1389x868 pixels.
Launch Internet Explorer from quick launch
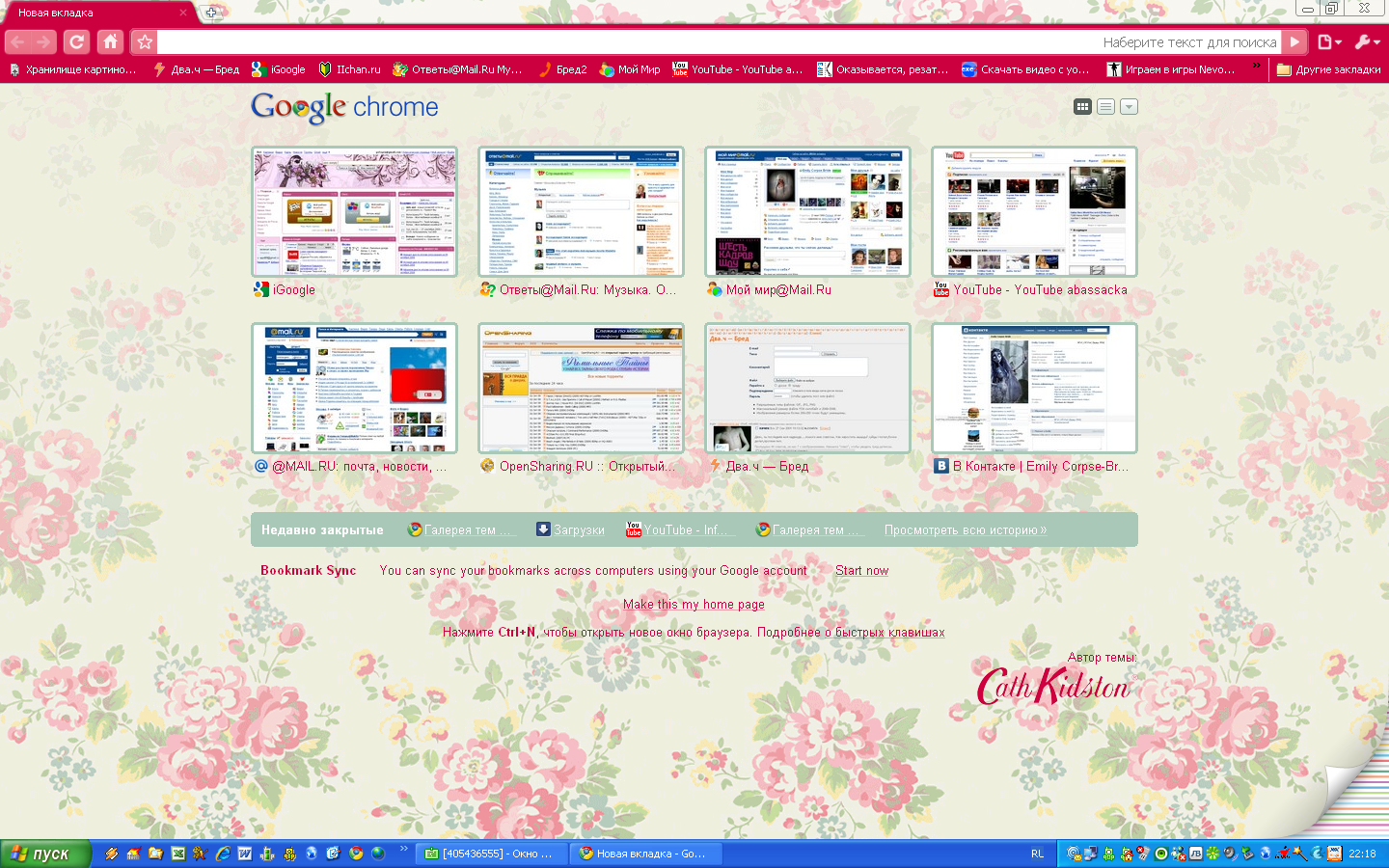click(x=223, y=854)
